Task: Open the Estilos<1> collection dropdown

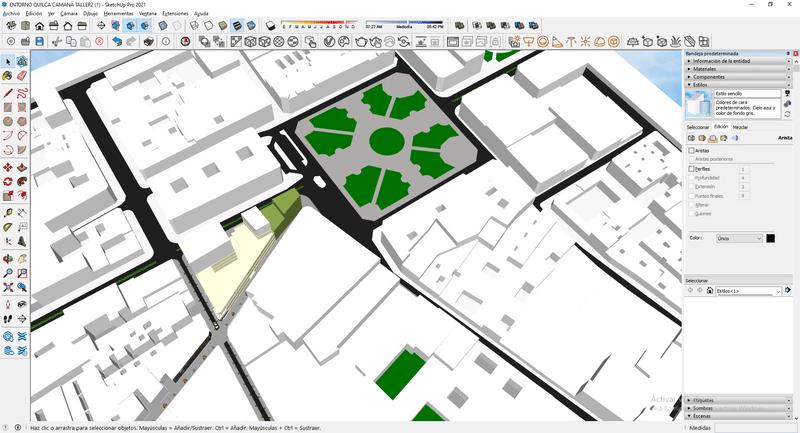Action: 748,291
